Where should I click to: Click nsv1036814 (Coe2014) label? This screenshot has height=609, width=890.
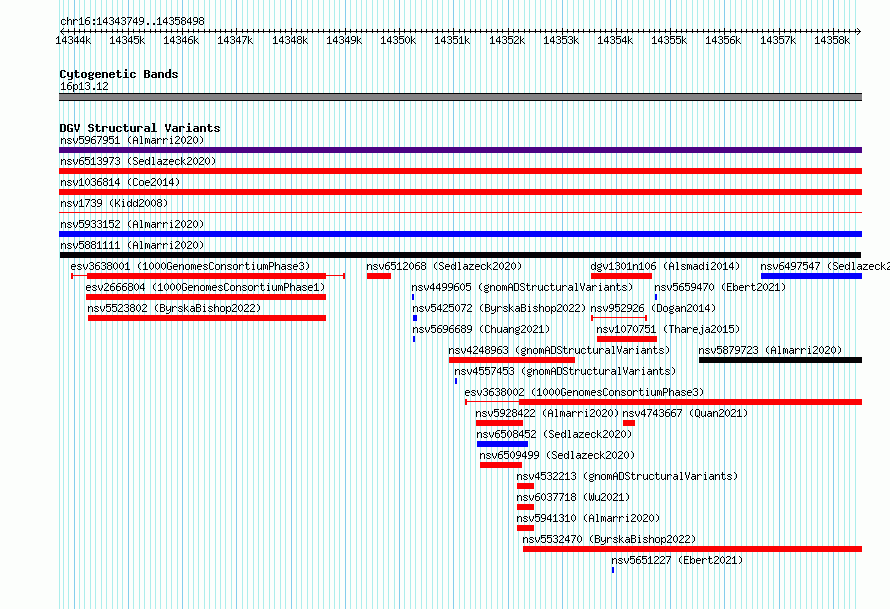coord(120,182)
